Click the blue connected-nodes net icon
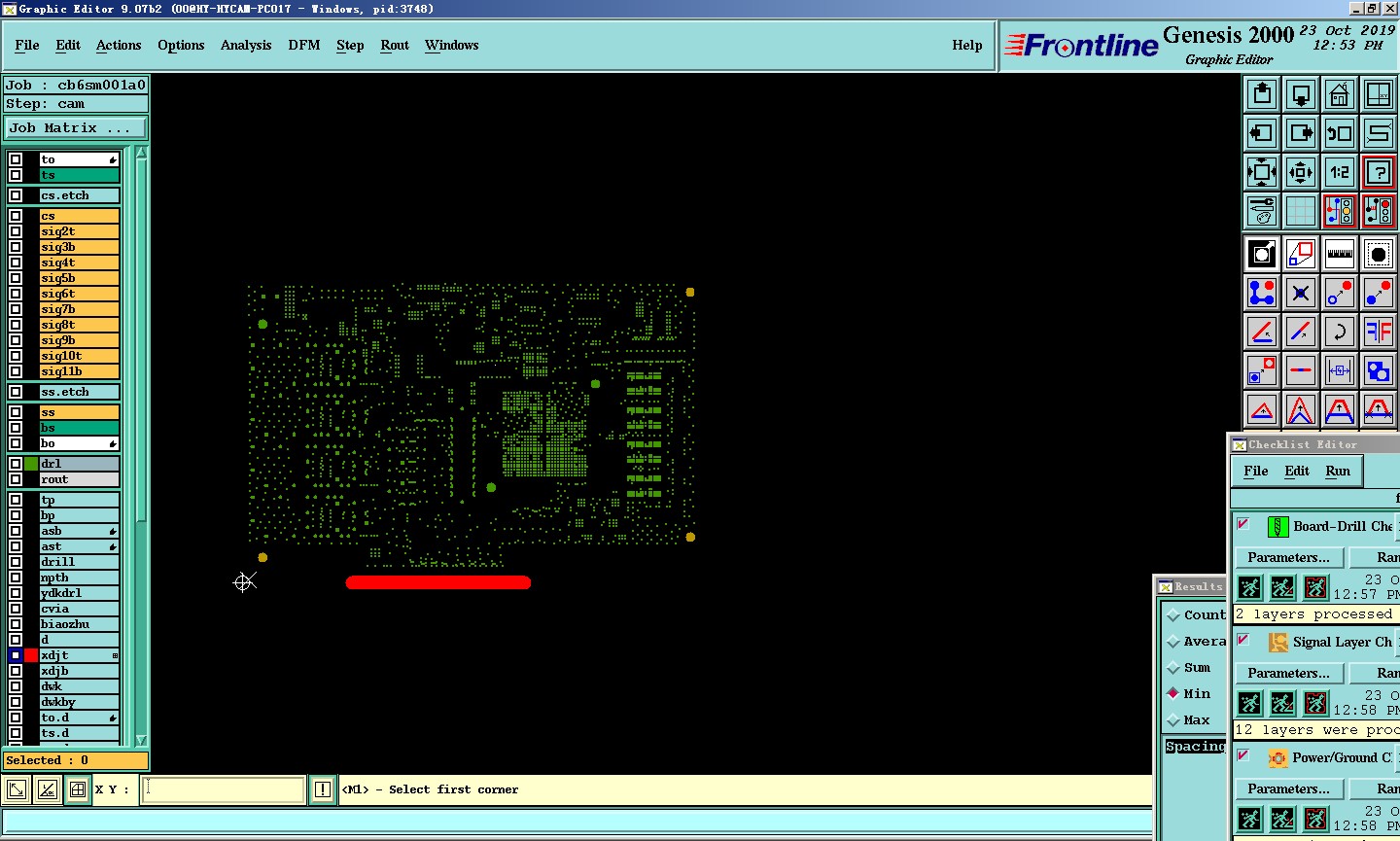Image resolution: width=1400 pixels, height=841 pixels. tap(1262, 293)
